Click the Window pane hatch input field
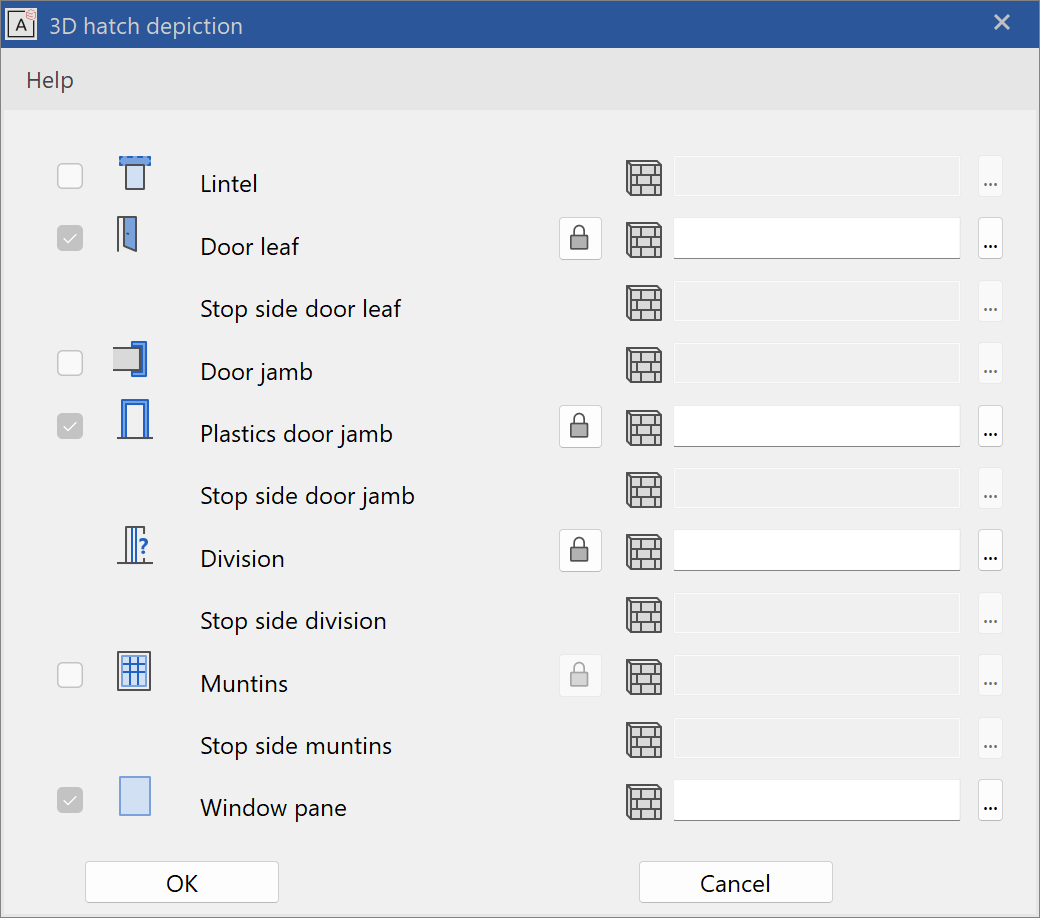1040x918 pixels. (x=816, y=801)
